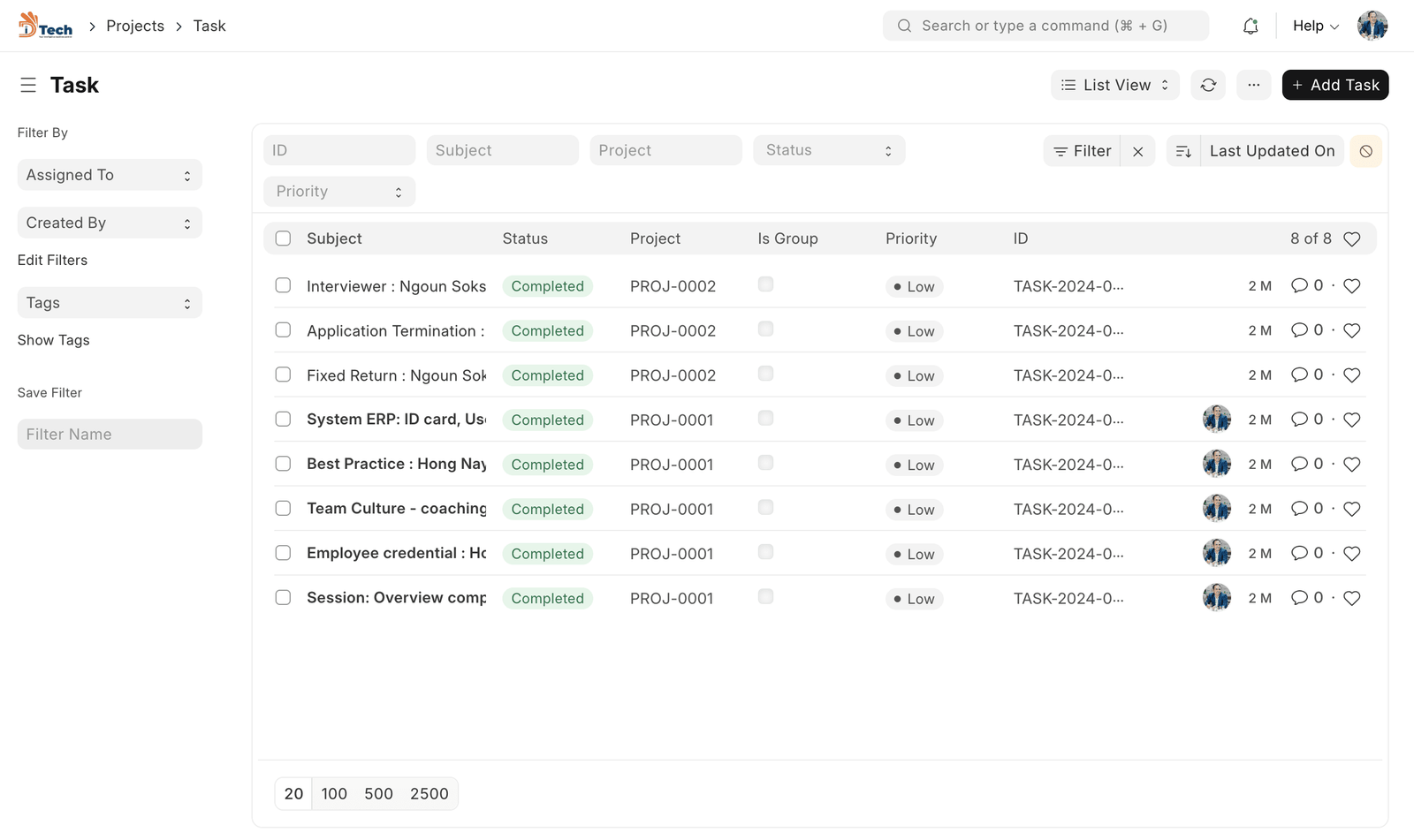Navigate to Projects breadcrumb
The image size is (1414, 840).
pos(135,26)
